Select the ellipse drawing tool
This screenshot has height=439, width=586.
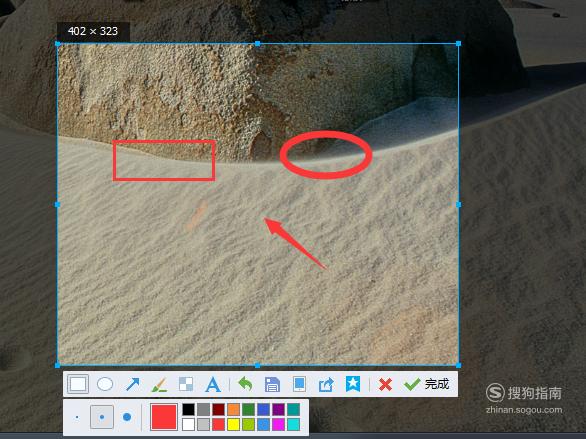pyautogui.click(x=105, y=384)
